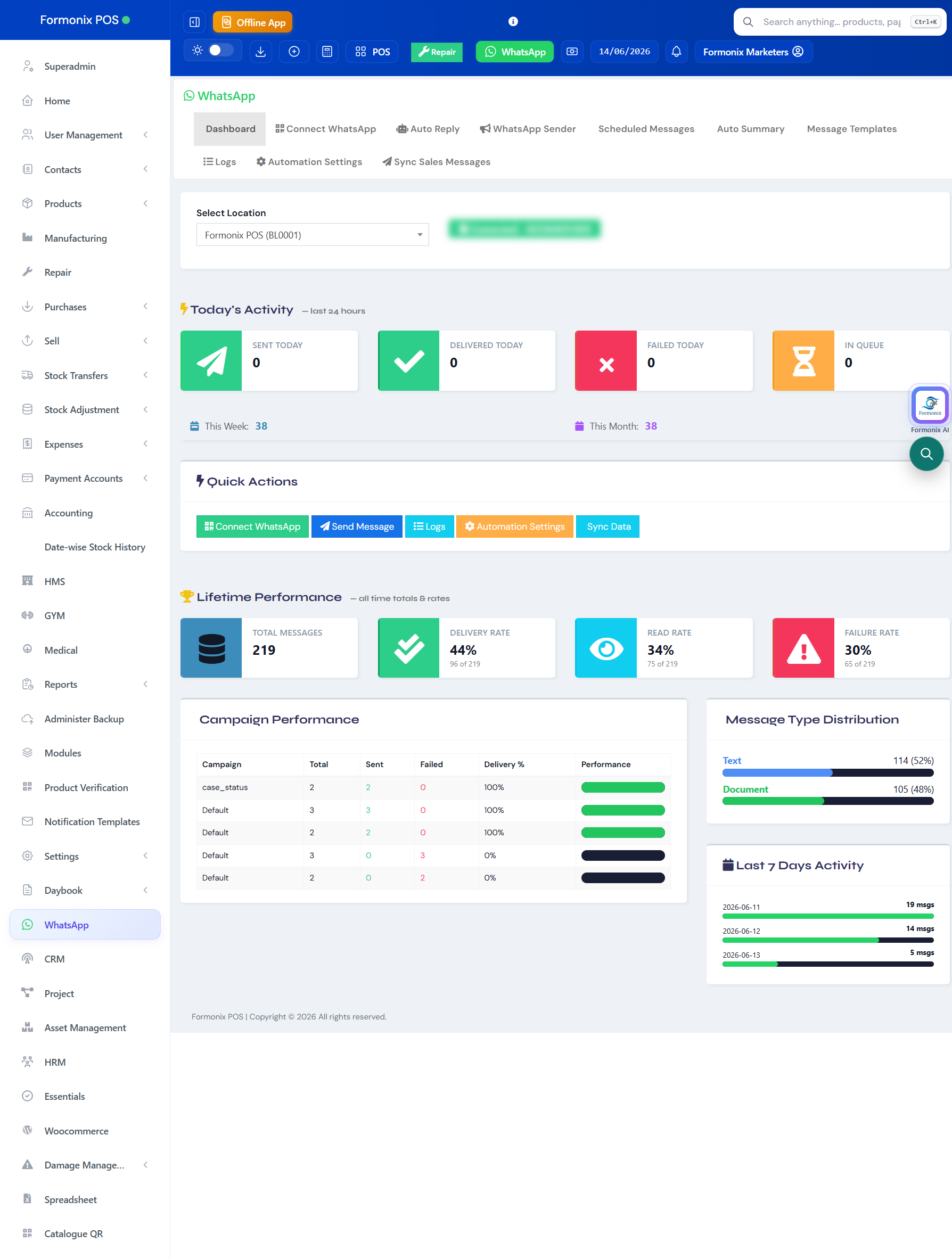Click the search magnifier icon in search bar

point(748,22)
